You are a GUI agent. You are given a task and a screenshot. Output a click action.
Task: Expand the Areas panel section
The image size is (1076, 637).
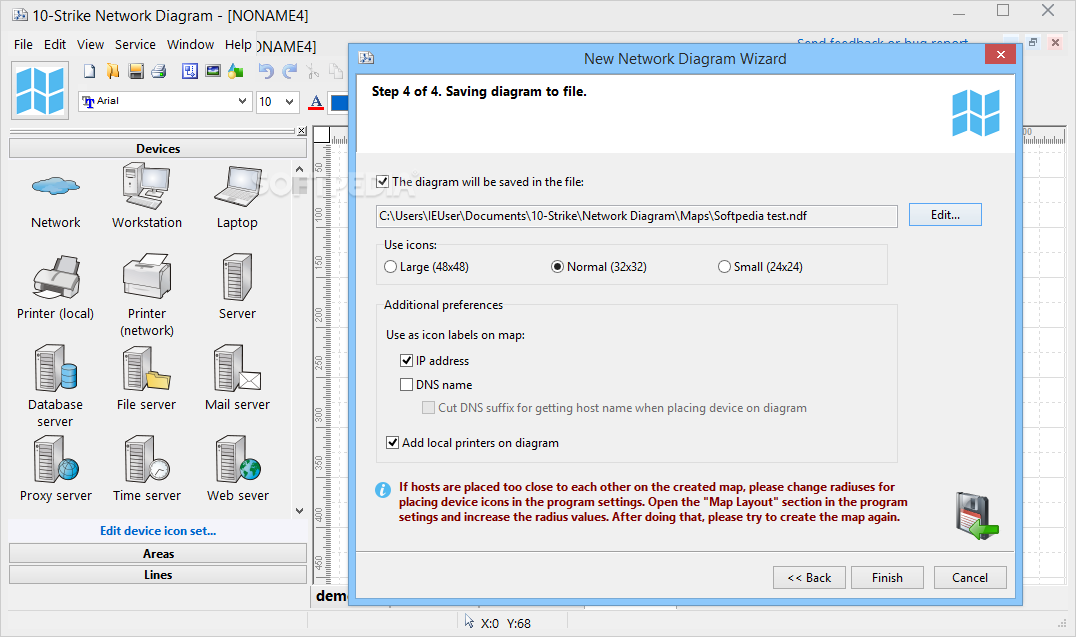pyautogui.click(x=158, y=553)
